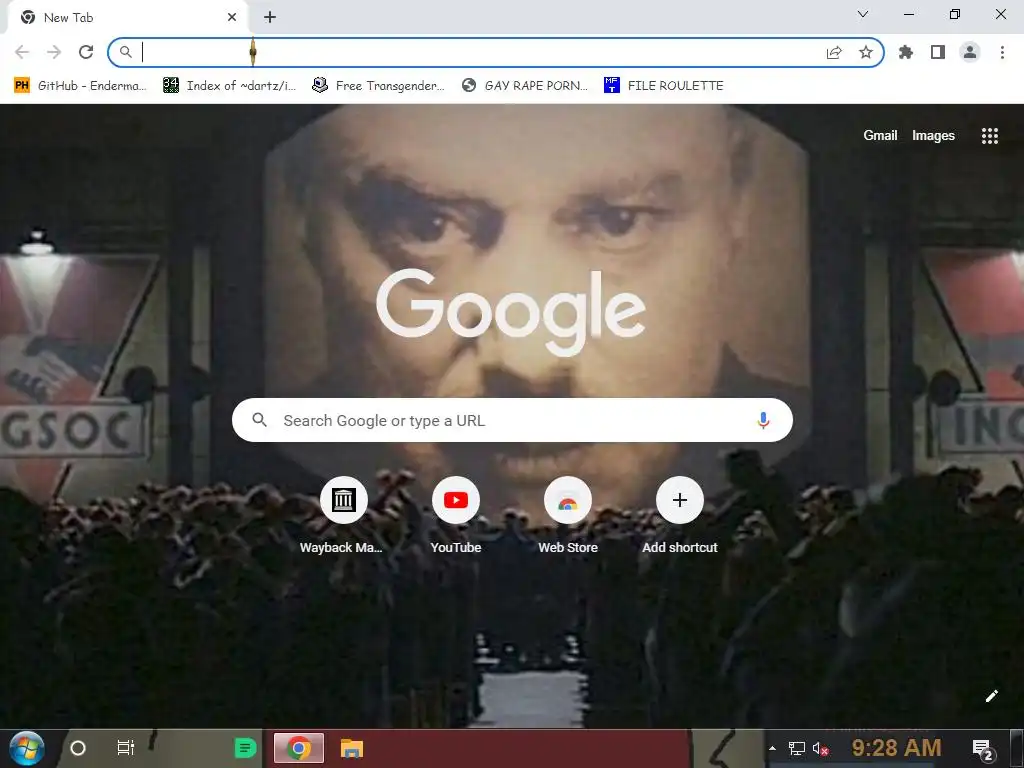The width and height of the screenshot is (1024, 768).
Task: Start voice search with the microphone
Action: 763,420
